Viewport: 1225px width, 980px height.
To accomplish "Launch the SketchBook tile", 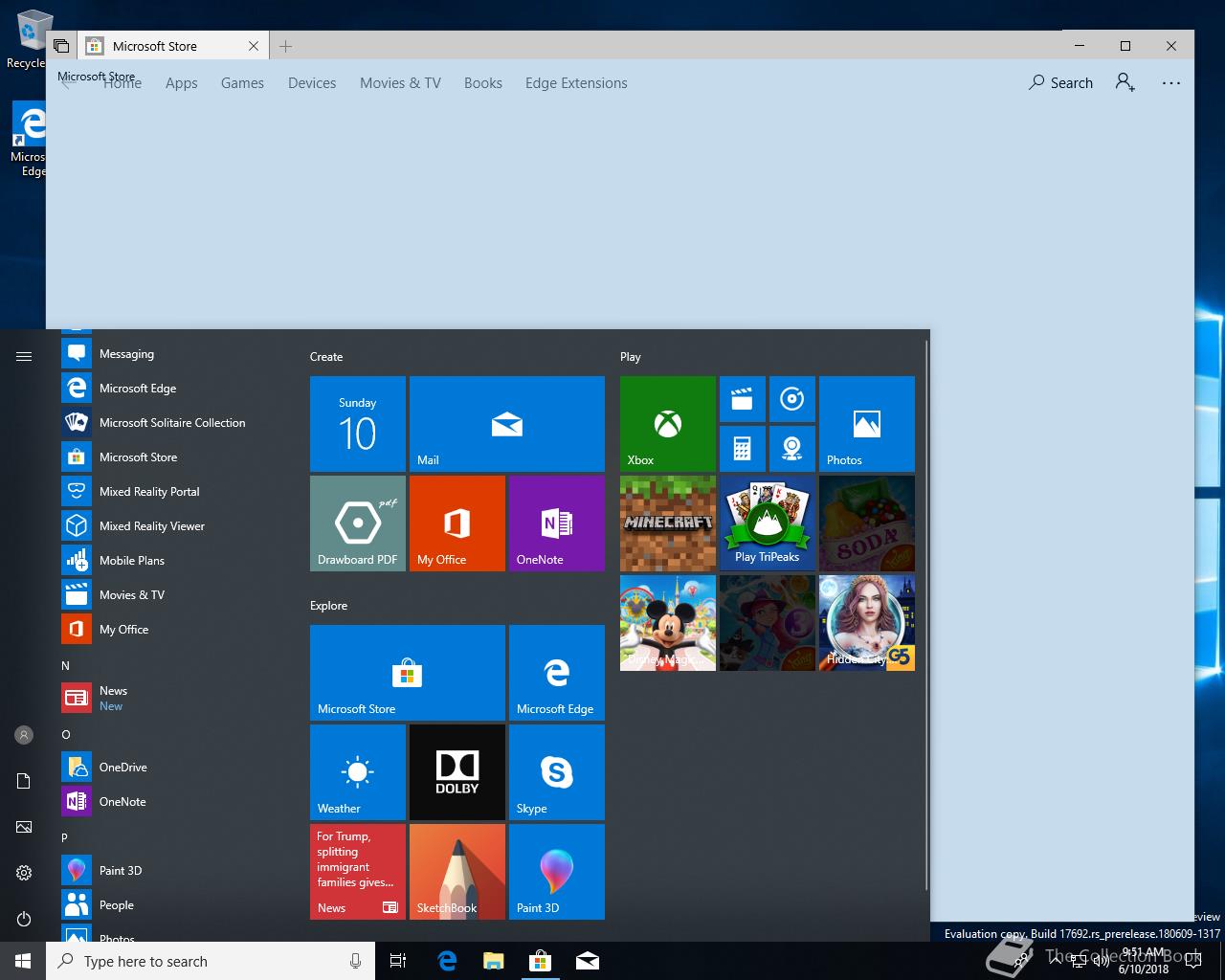I will 457,871.
